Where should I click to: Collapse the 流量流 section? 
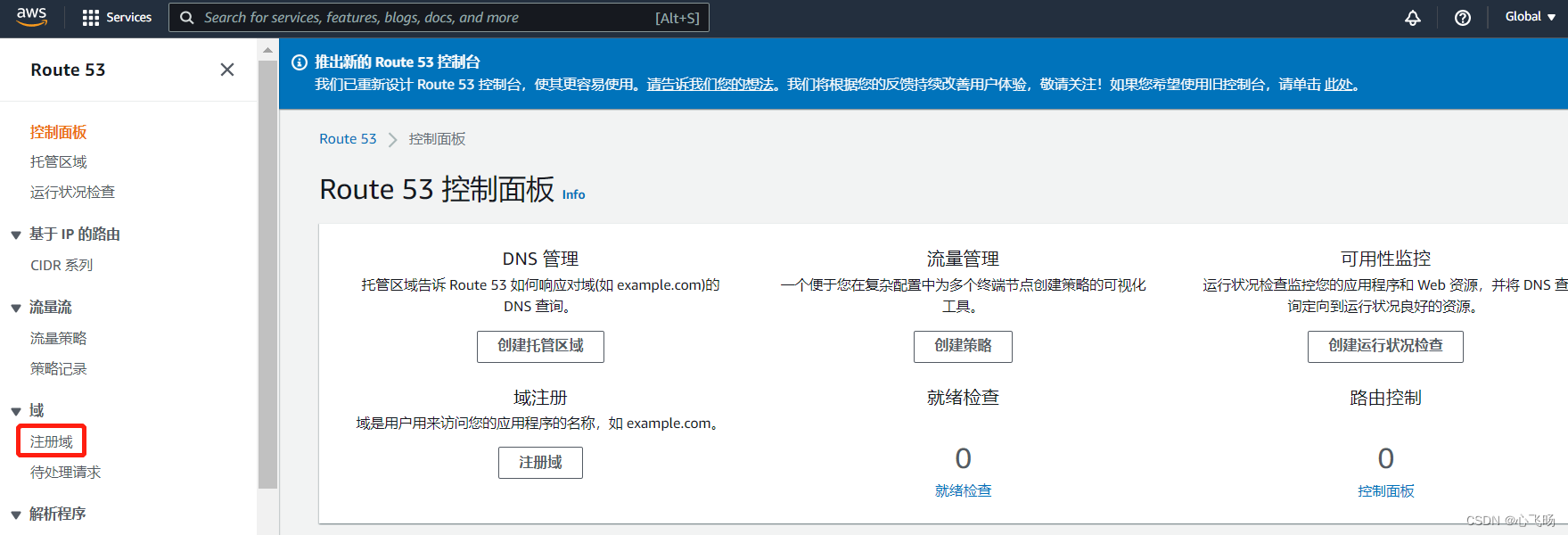click(16, 309)
